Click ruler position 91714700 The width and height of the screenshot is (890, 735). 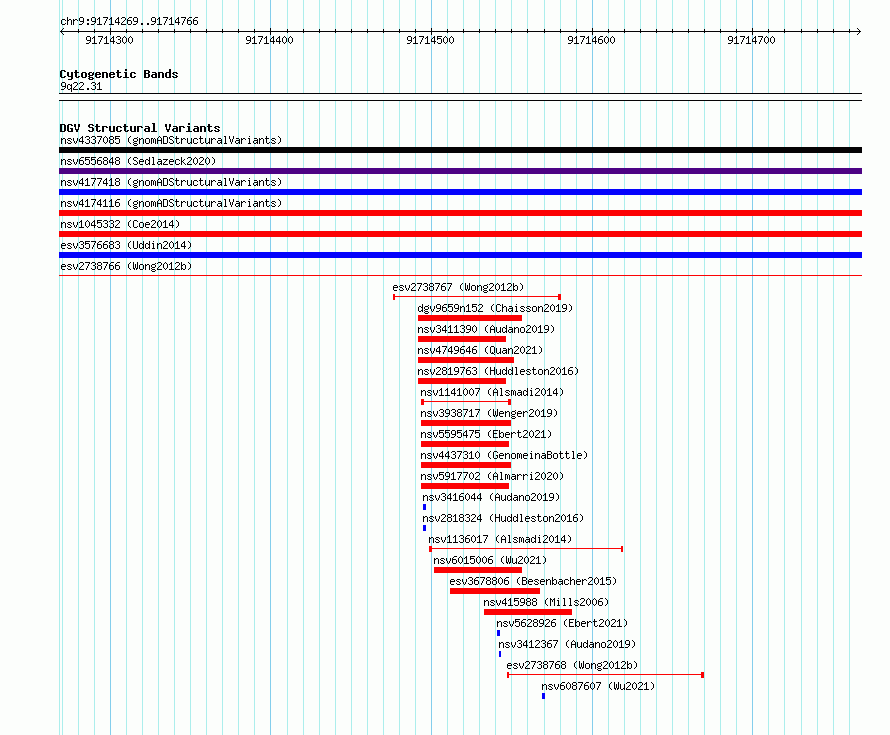click(751, 40)
